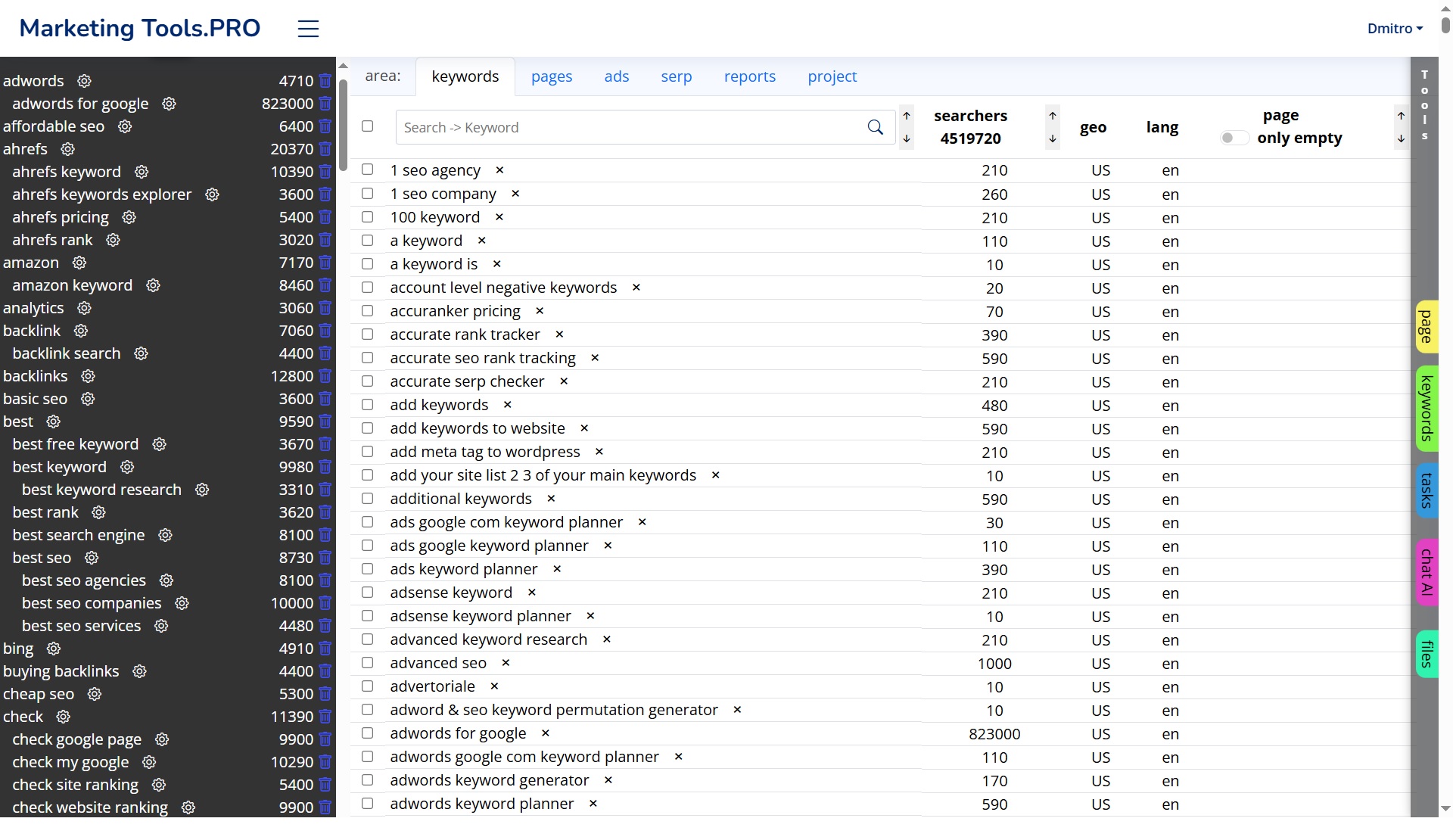The height and width of the screenshot is (840, 1453).
Task: Sort searchers column ascending with up arrow
Action: pos(1053,116)
